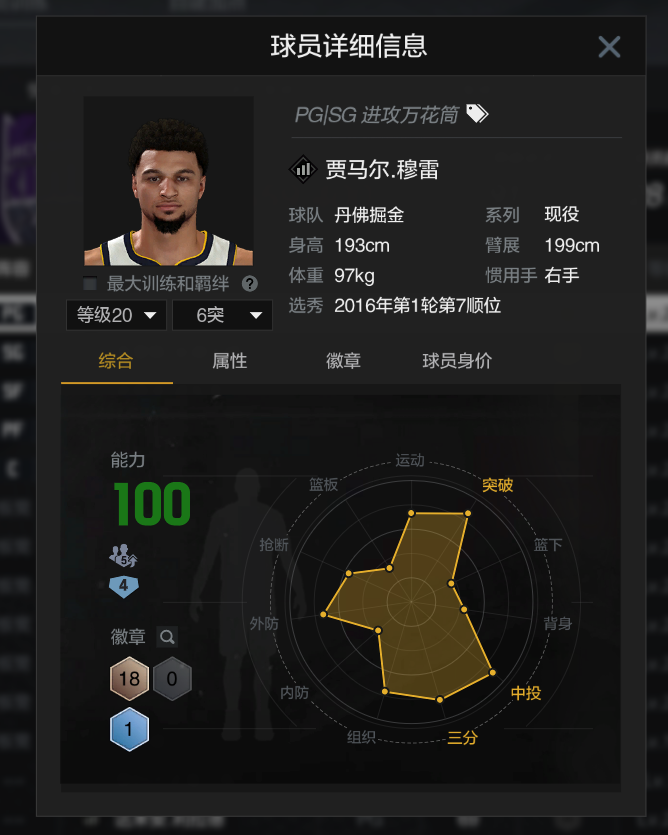The width and height of the screenshot is (668, 835).
Task: Select the bronze badge hexagon showing 18
Action: (x=129, y=678)
